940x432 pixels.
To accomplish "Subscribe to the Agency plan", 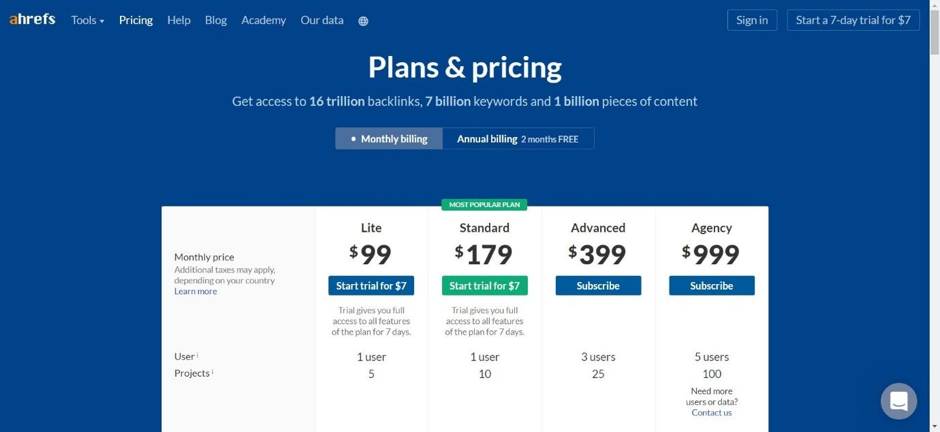I will 712,286.
